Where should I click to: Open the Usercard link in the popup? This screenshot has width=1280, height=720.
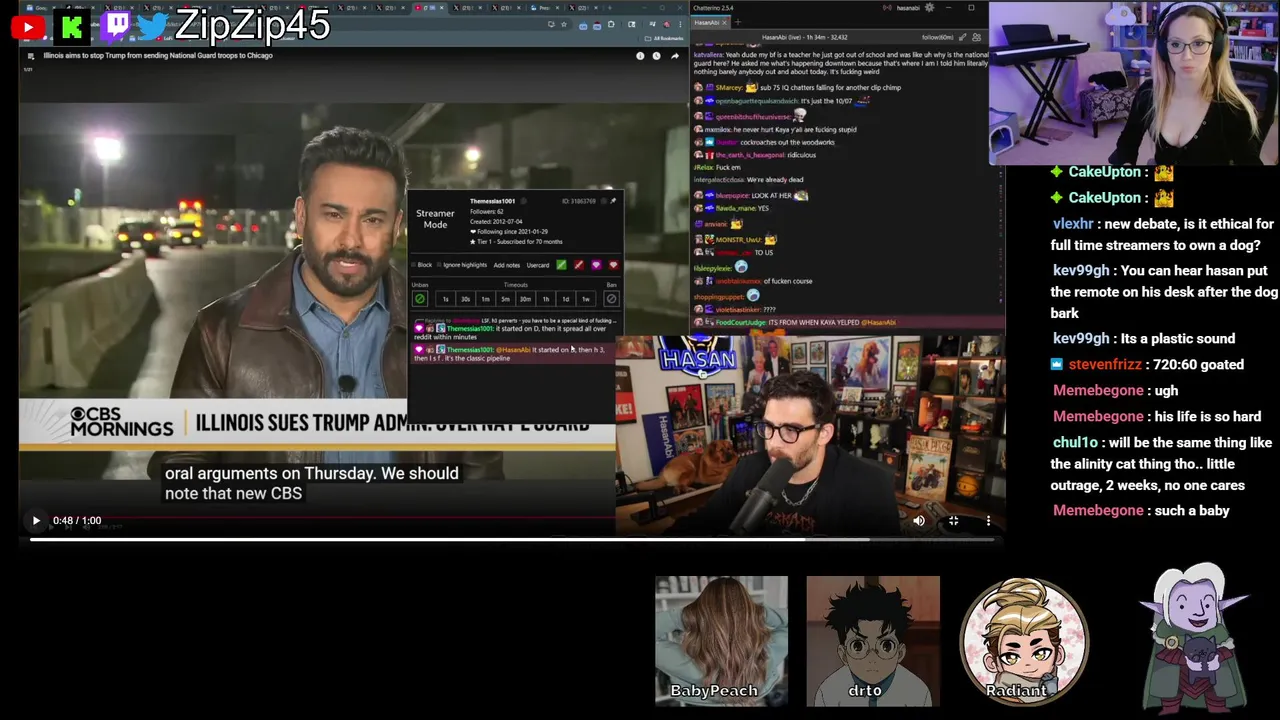click(538, 265)
